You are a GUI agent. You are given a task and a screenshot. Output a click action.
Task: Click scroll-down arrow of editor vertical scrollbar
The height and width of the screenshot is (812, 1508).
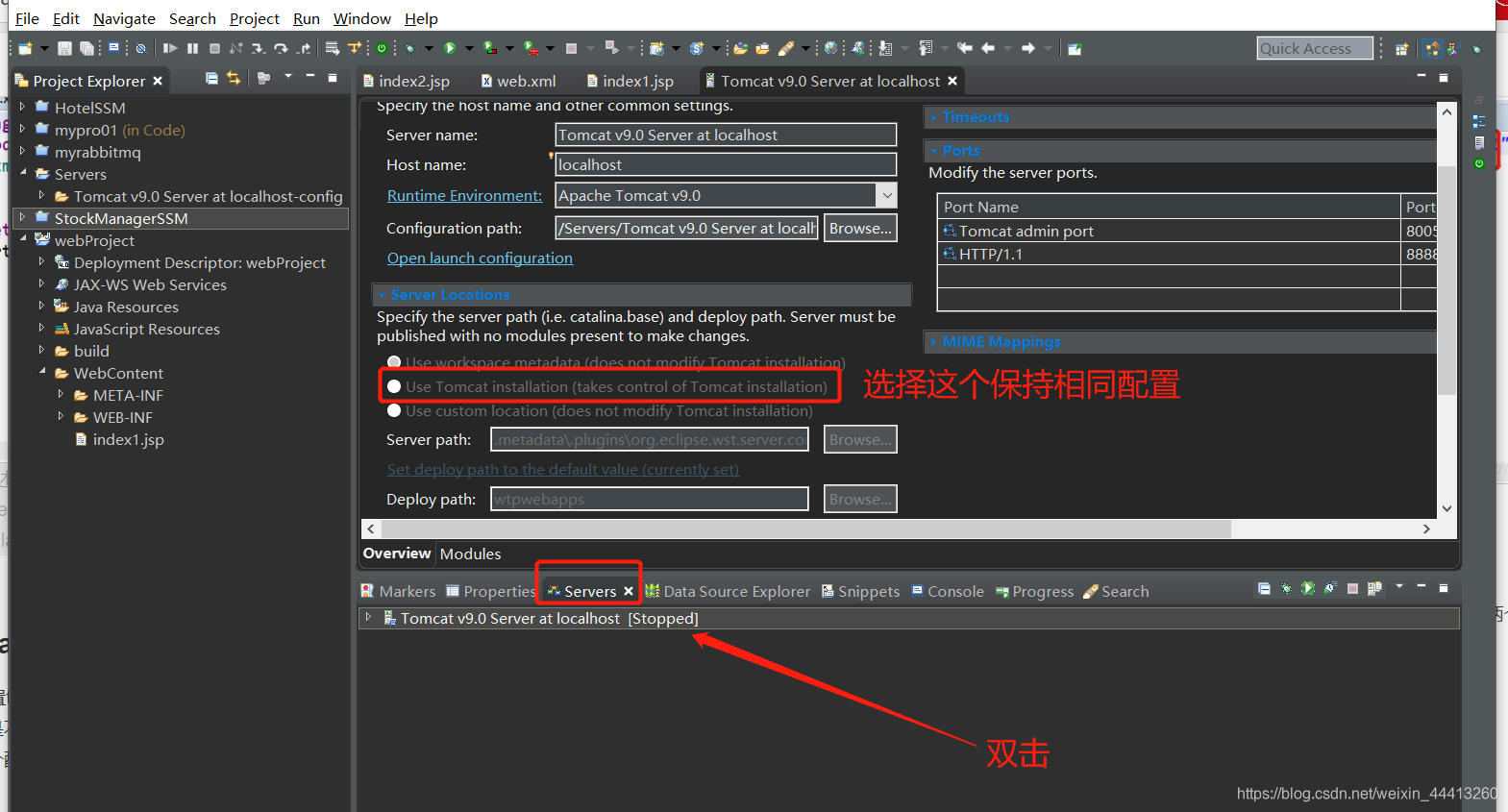[x=1446, y=508]
